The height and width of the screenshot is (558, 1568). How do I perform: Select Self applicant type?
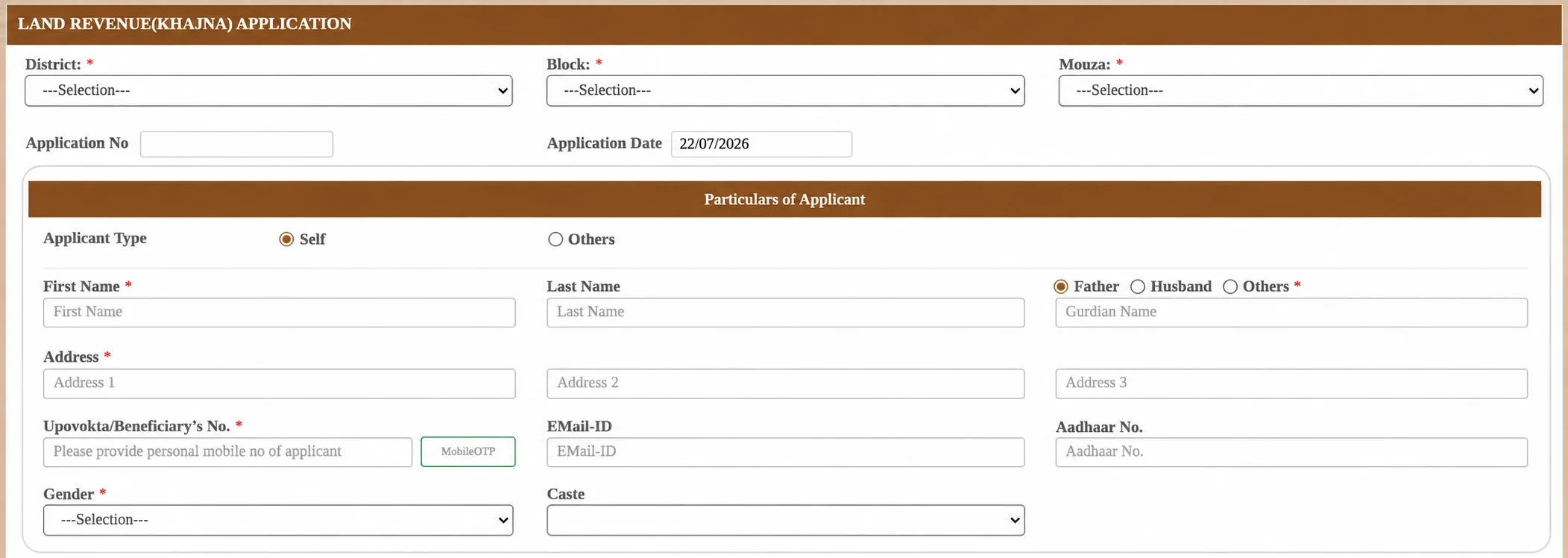pos(286,239)
